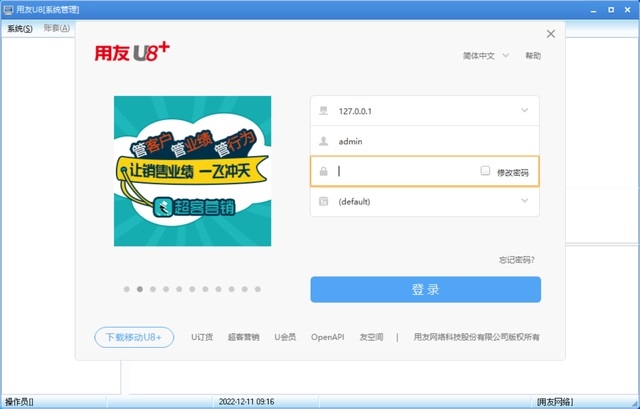The width and height of the screenshot is (640, 409).
Task: Open the 账套(A) menu
Action: 57,28
